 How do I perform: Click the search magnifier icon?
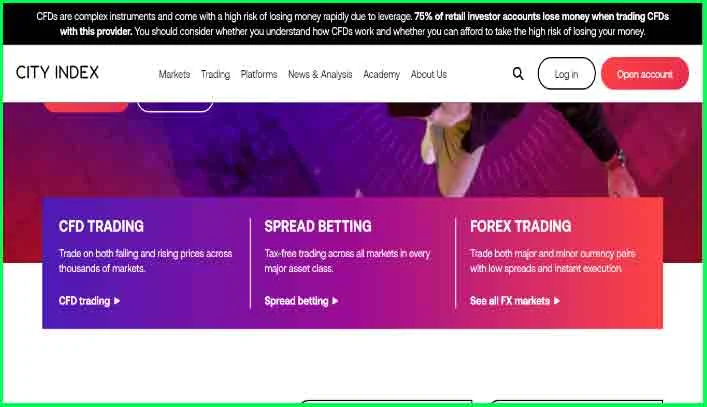point(518,73)
